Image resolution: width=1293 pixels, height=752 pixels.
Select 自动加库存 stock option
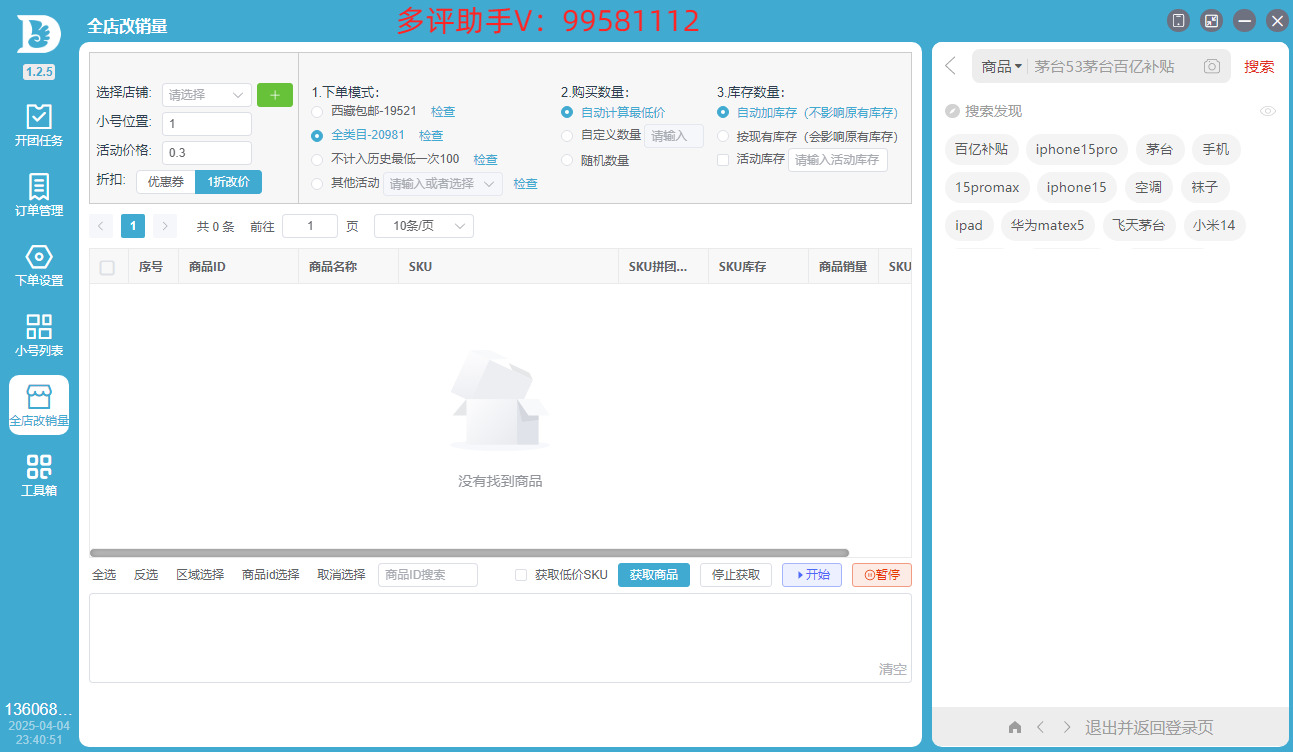click(723, 112)
